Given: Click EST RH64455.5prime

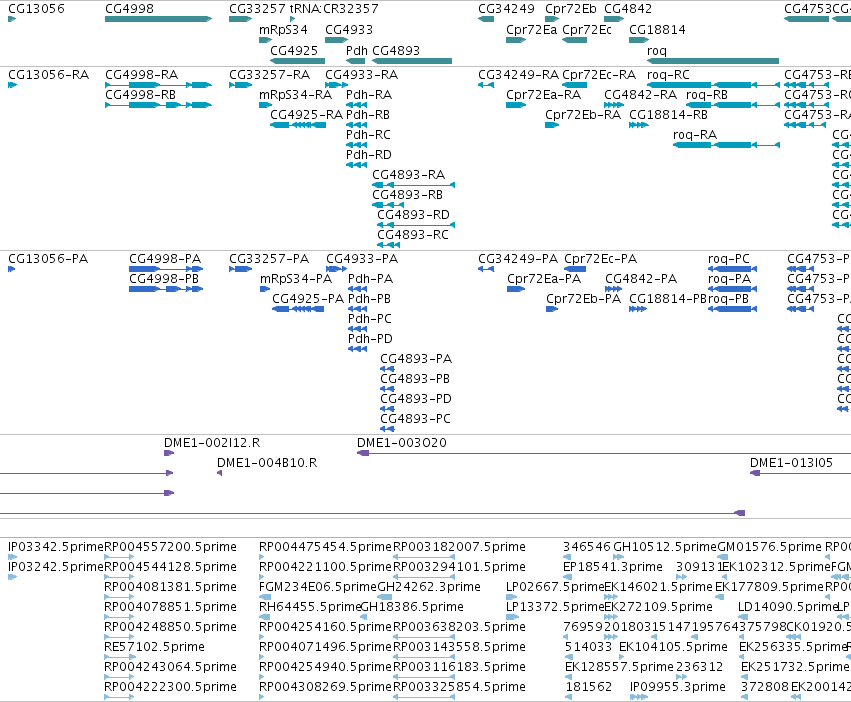Looking at the screenshot, I should click(x=310, y=606).
